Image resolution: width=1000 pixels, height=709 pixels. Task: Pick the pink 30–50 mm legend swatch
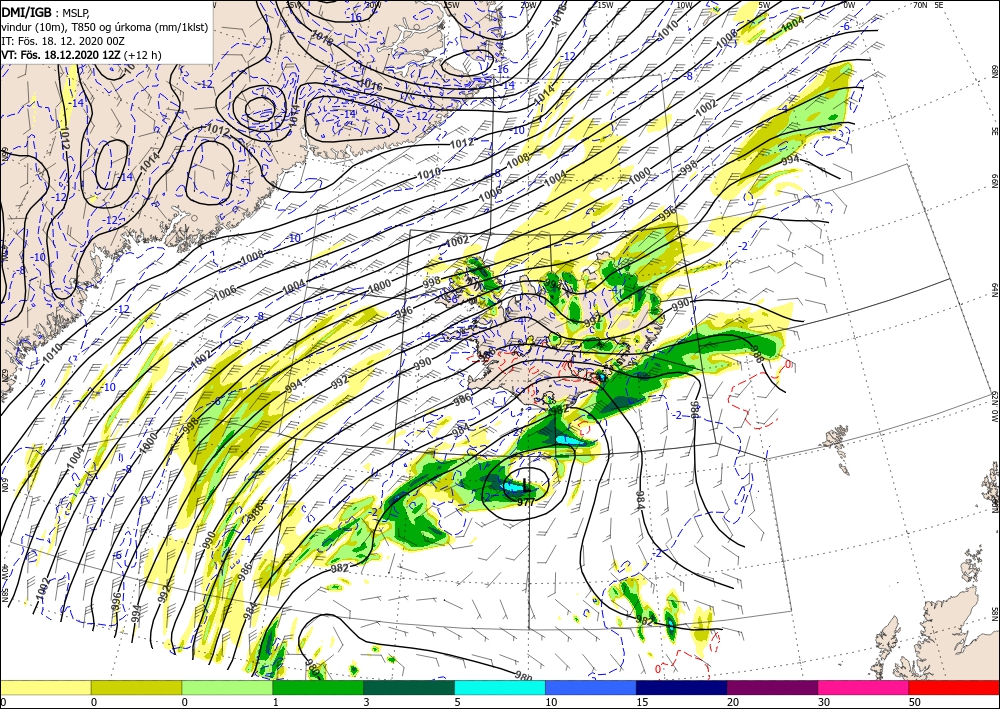tap(864, 687)
